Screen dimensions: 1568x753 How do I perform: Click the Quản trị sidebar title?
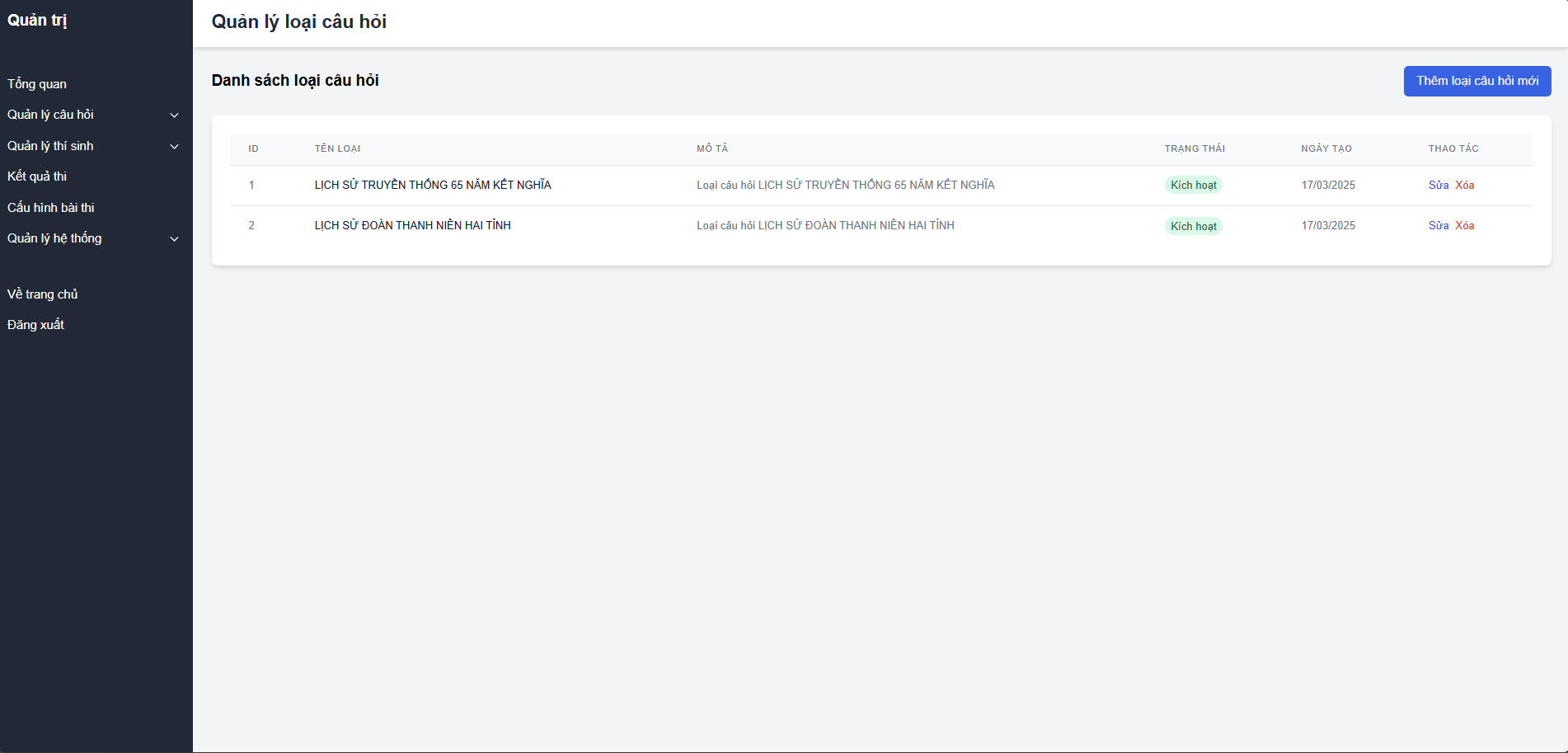[37, 21]
